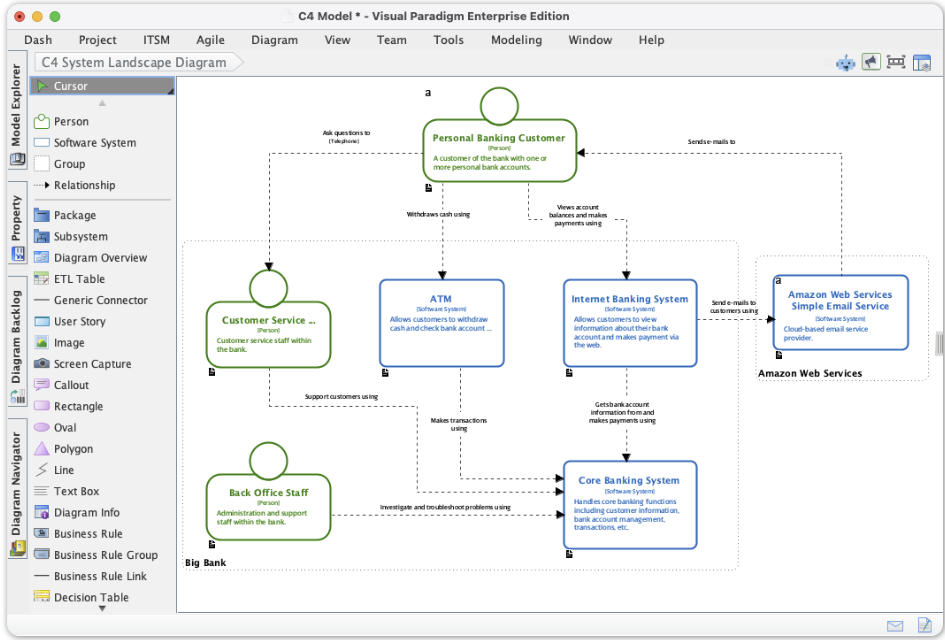Click the megaphone announcement icon
This screenshot has height=640, width=945.
pos(871,62)
